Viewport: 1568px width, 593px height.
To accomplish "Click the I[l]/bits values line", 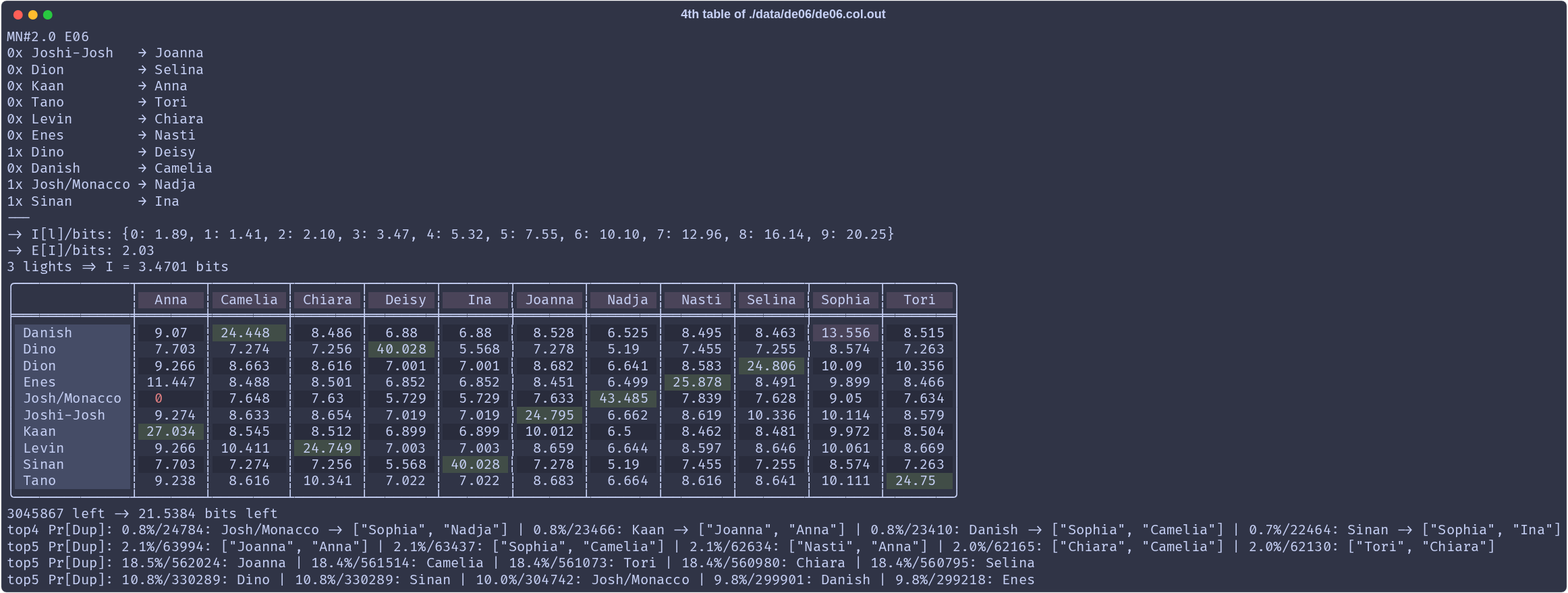I will [x=451, y=234].
